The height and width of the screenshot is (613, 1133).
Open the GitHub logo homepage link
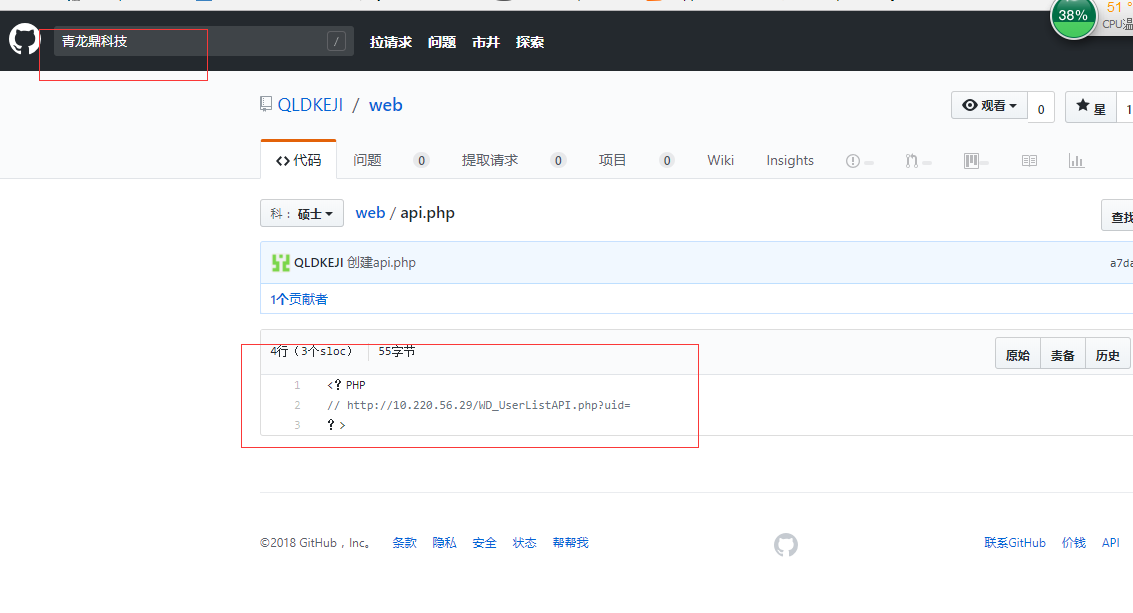coord(24,39)
